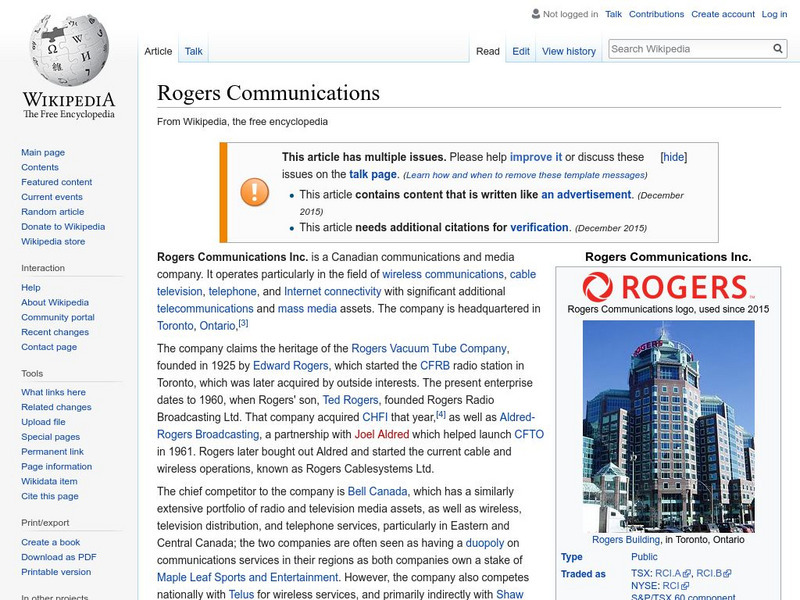This screenshot has height=600, width=800.
Task: Open Rogers Vacuum Tube Company link
Action: point(429,349)
